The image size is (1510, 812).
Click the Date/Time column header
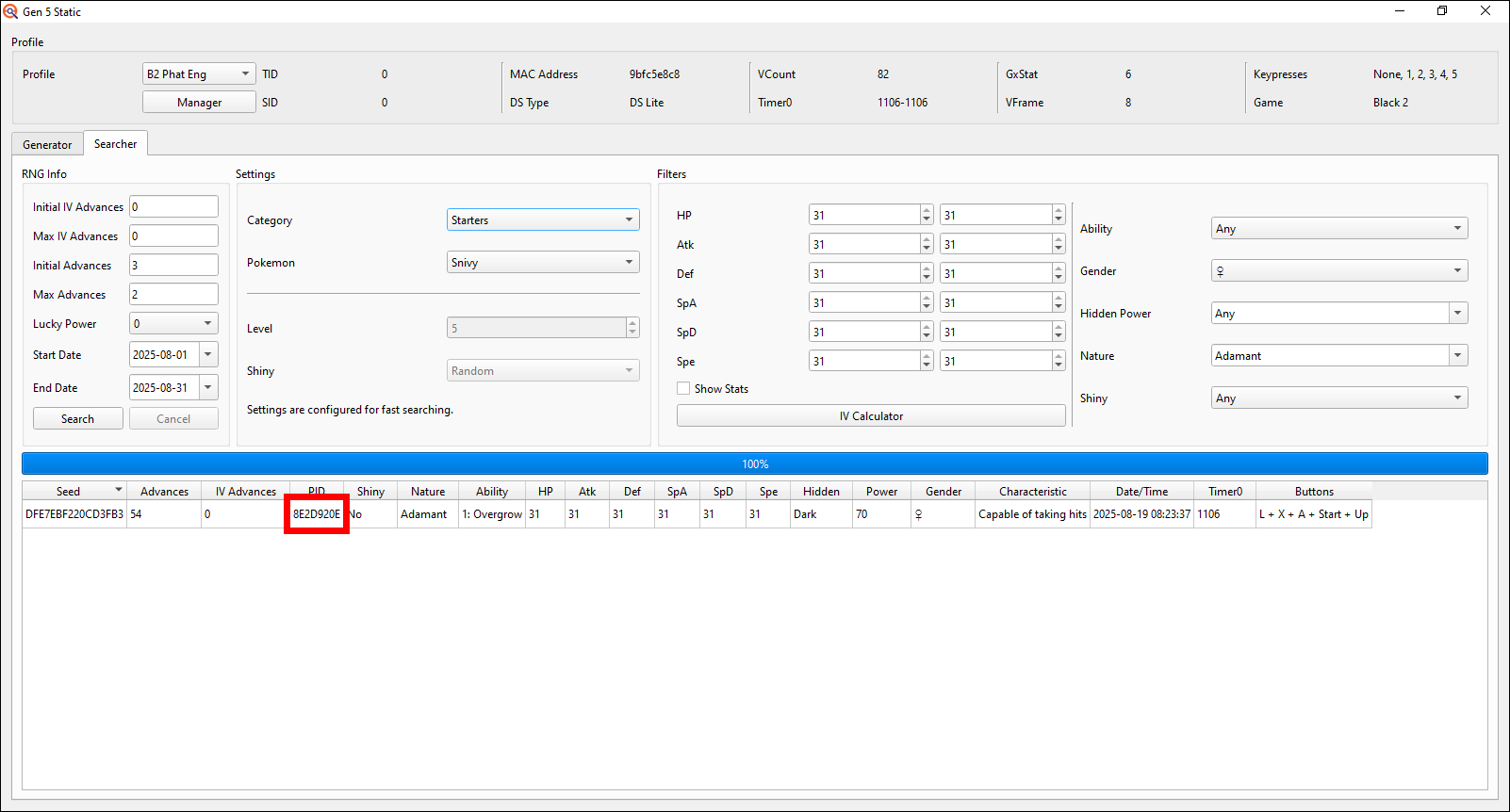[1141, 491]
